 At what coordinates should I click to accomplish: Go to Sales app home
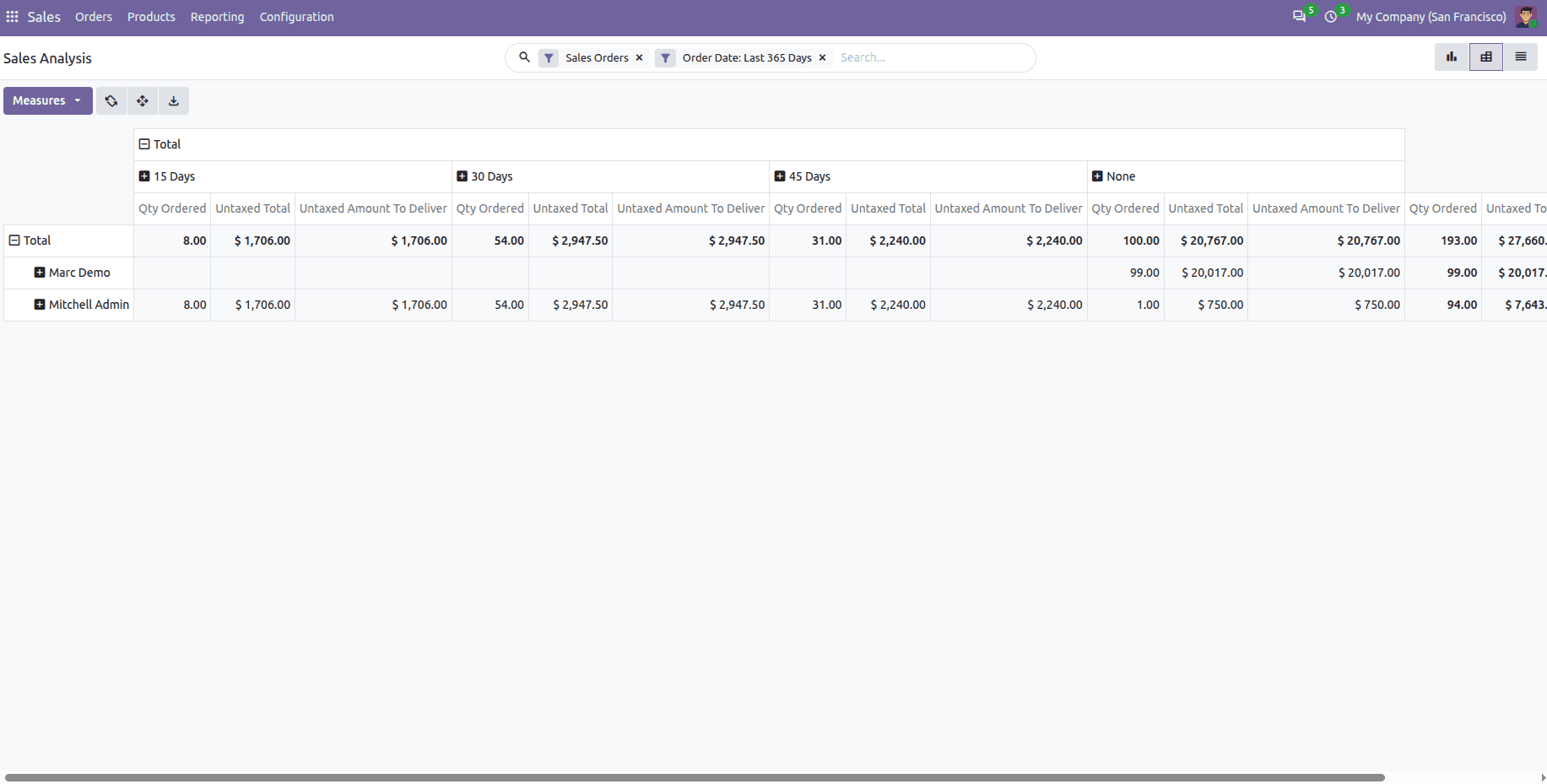pos(44,17)
